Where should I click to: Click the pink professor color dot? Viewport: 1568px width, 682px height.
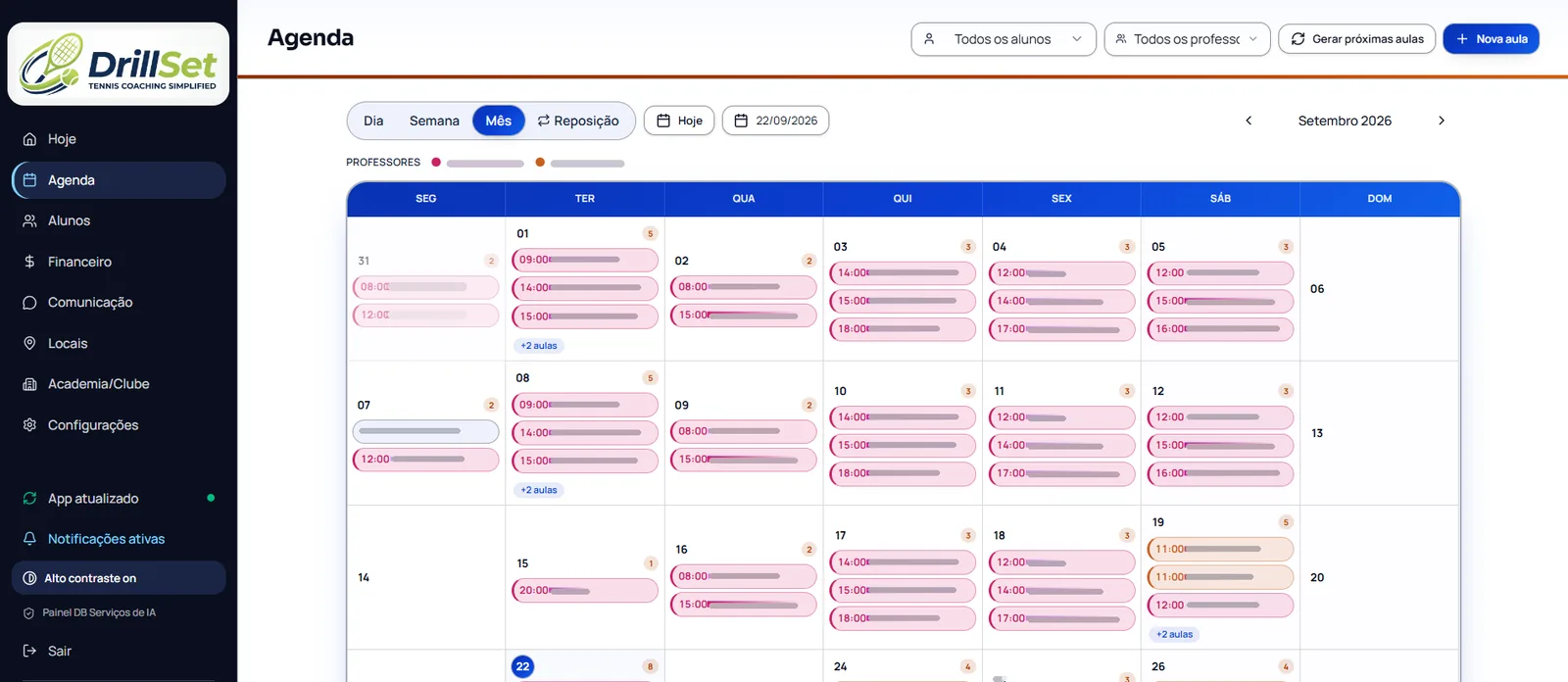(x=436, y=163)
